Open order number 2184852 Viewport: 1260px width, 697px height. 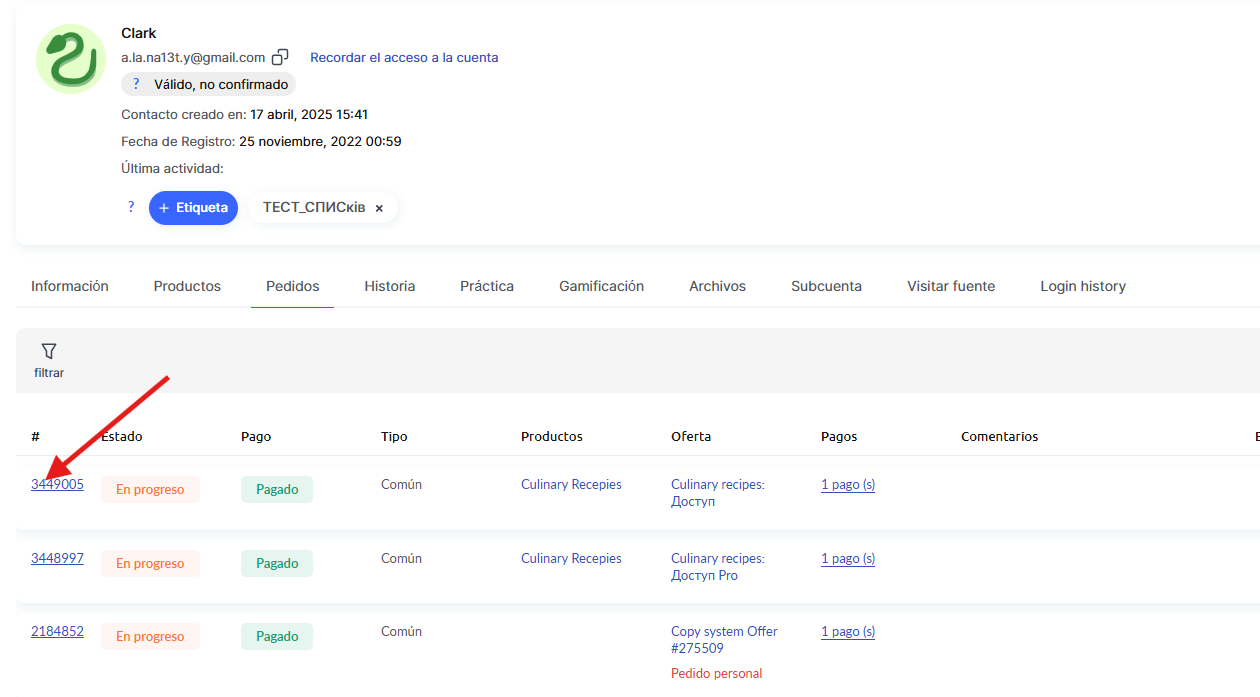pos(57,631)
